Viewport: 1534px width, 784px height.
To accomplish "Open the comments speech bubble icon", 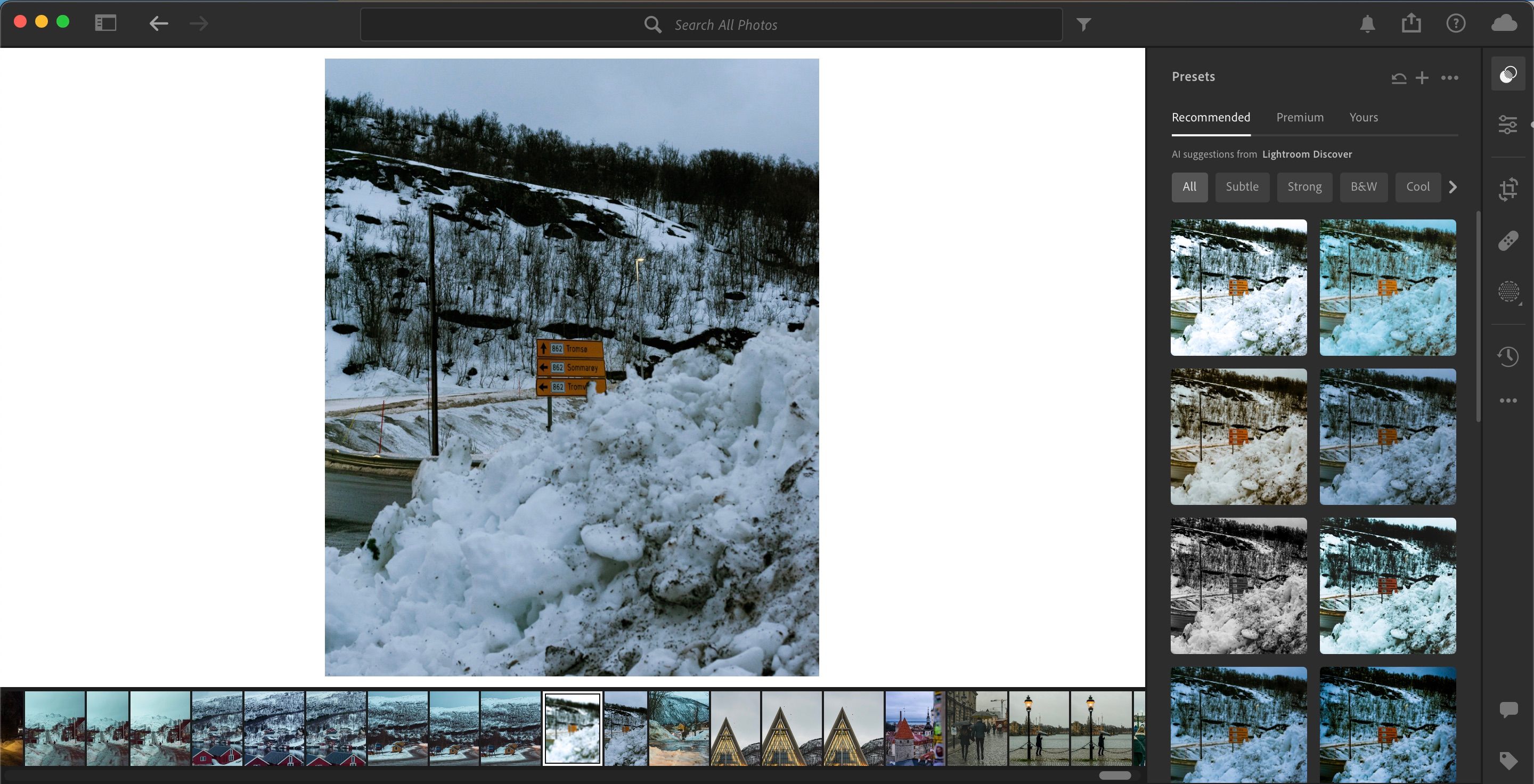I will (1508, 708).
